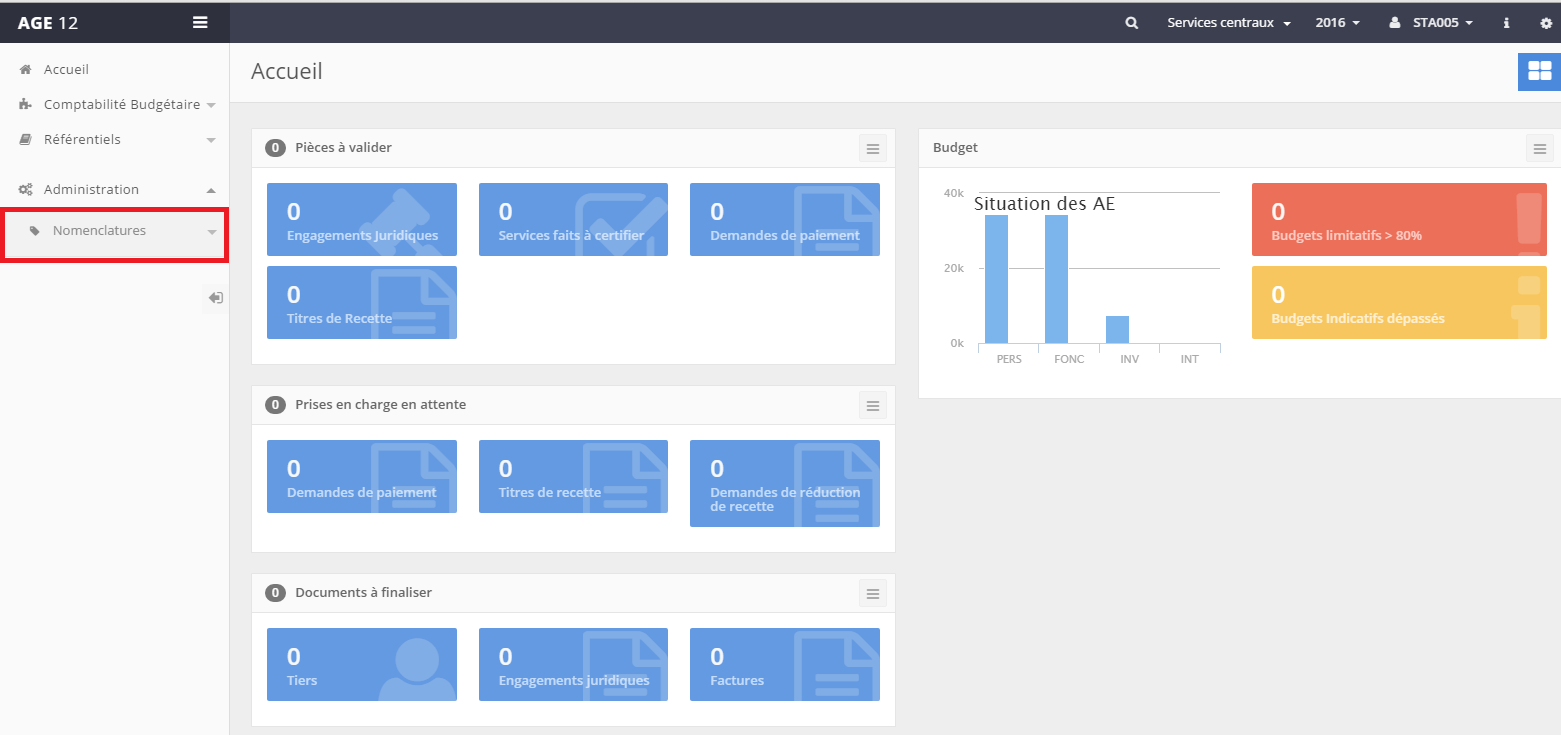1561x735 pixels.
Task: Expand the Comptabilité Budgétaire menu
Action: (120, 105)
